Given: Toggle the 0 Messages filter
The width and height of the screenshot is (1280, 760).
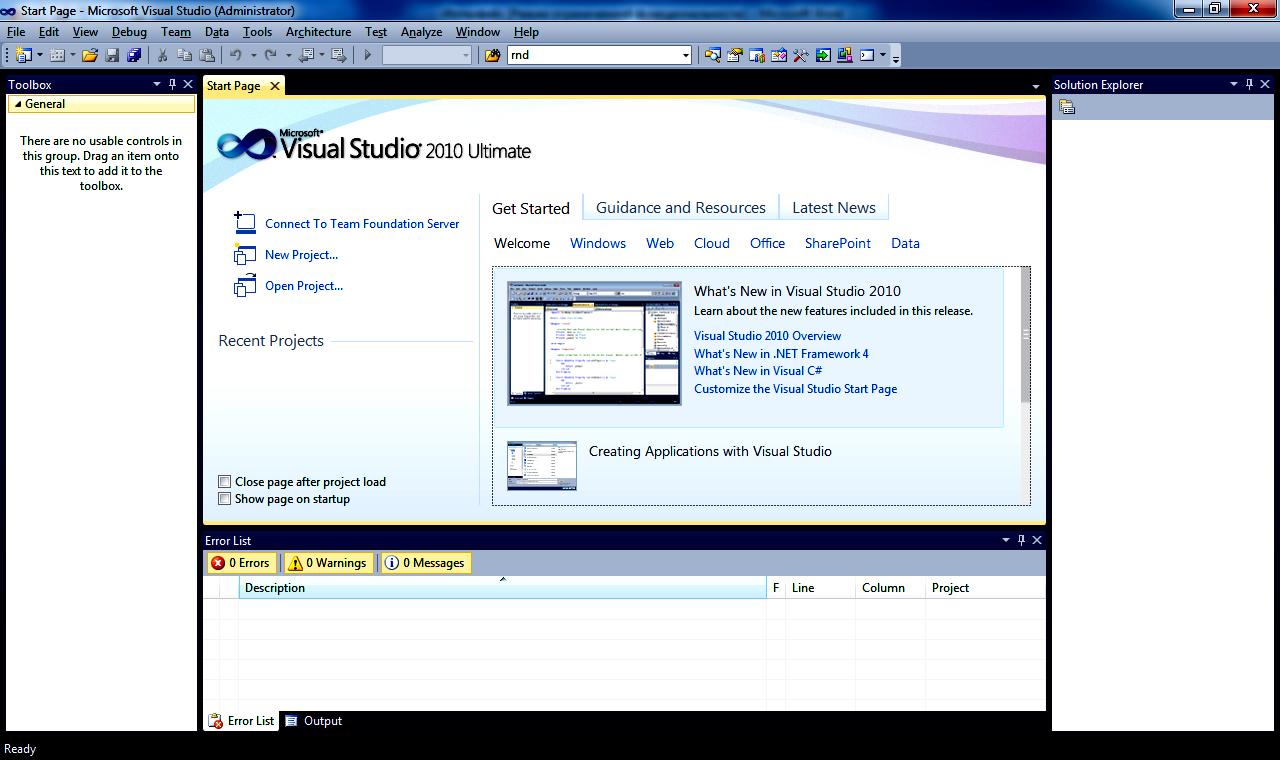Looking at the screenshot, I should click(x=425, y=563).
